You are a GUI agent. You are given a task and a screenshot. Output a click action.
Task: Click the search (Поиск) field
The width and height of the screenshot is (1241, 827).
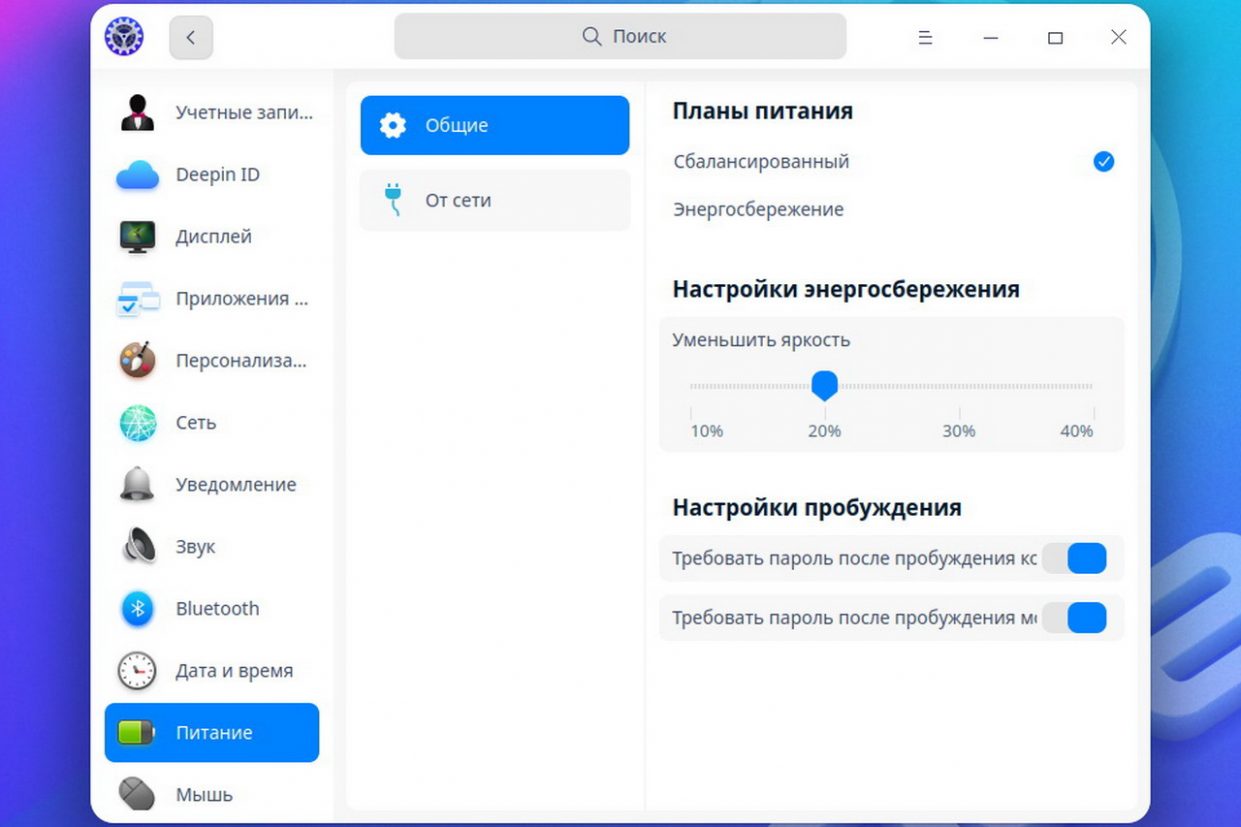(620, 37)
